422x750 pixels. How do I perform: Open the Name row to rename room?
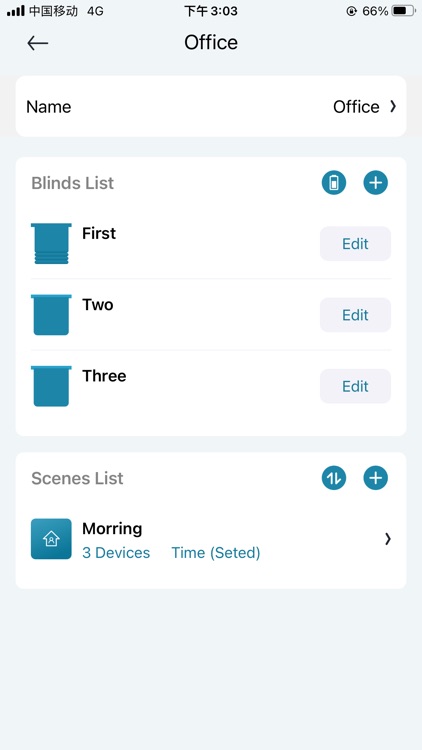point(211,106)
